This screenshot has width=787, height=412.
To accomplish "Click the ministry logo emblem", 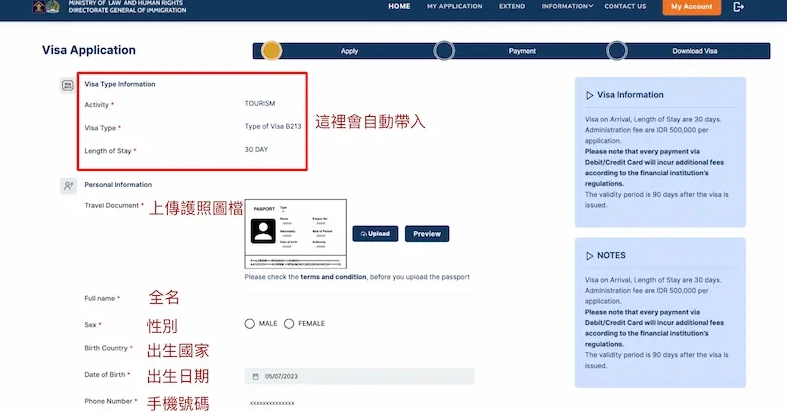I will tap(46, 7).
